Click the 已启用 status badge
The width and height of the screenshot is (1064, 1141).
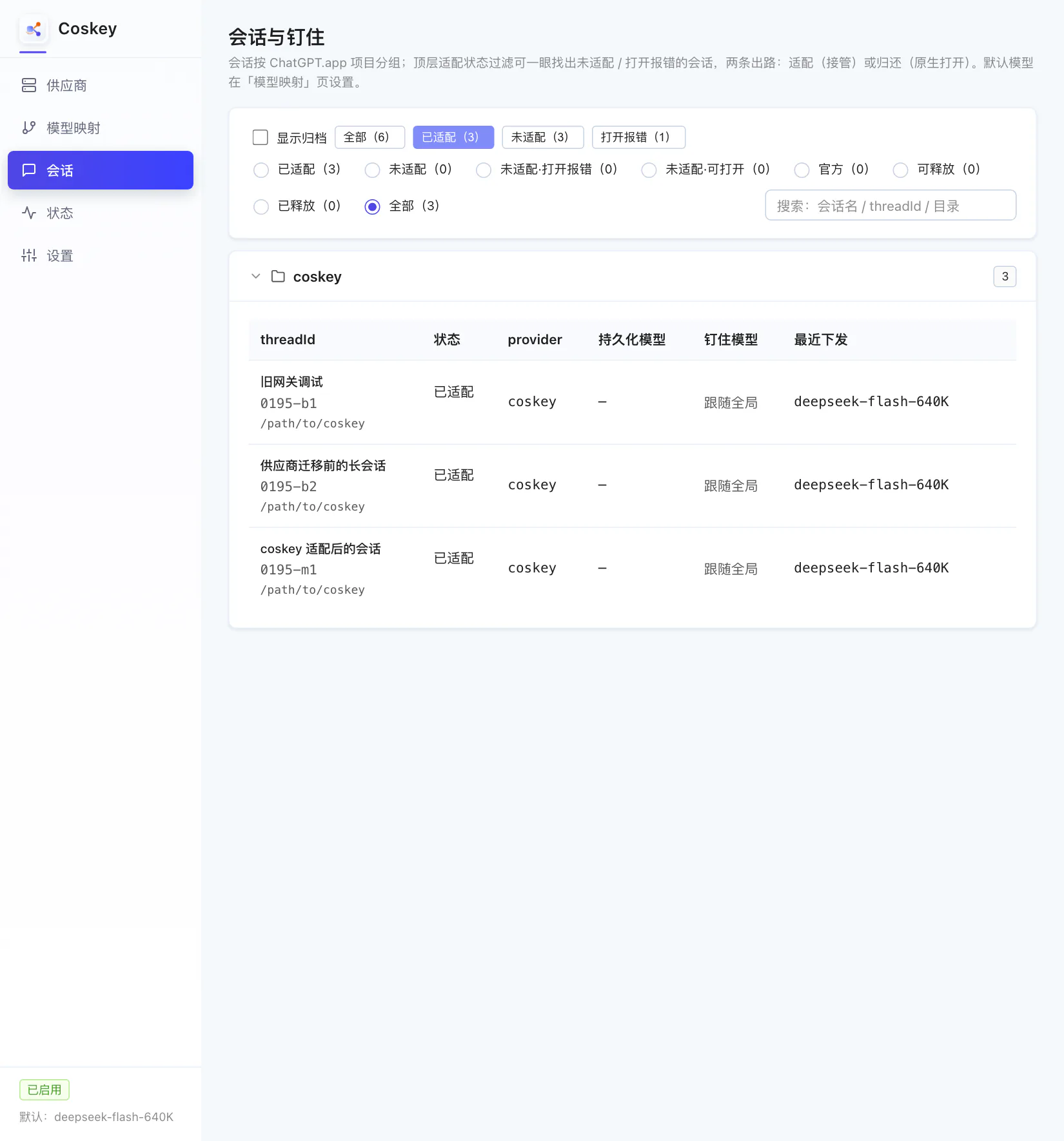pyautogui.click(x=44, y=1090)
